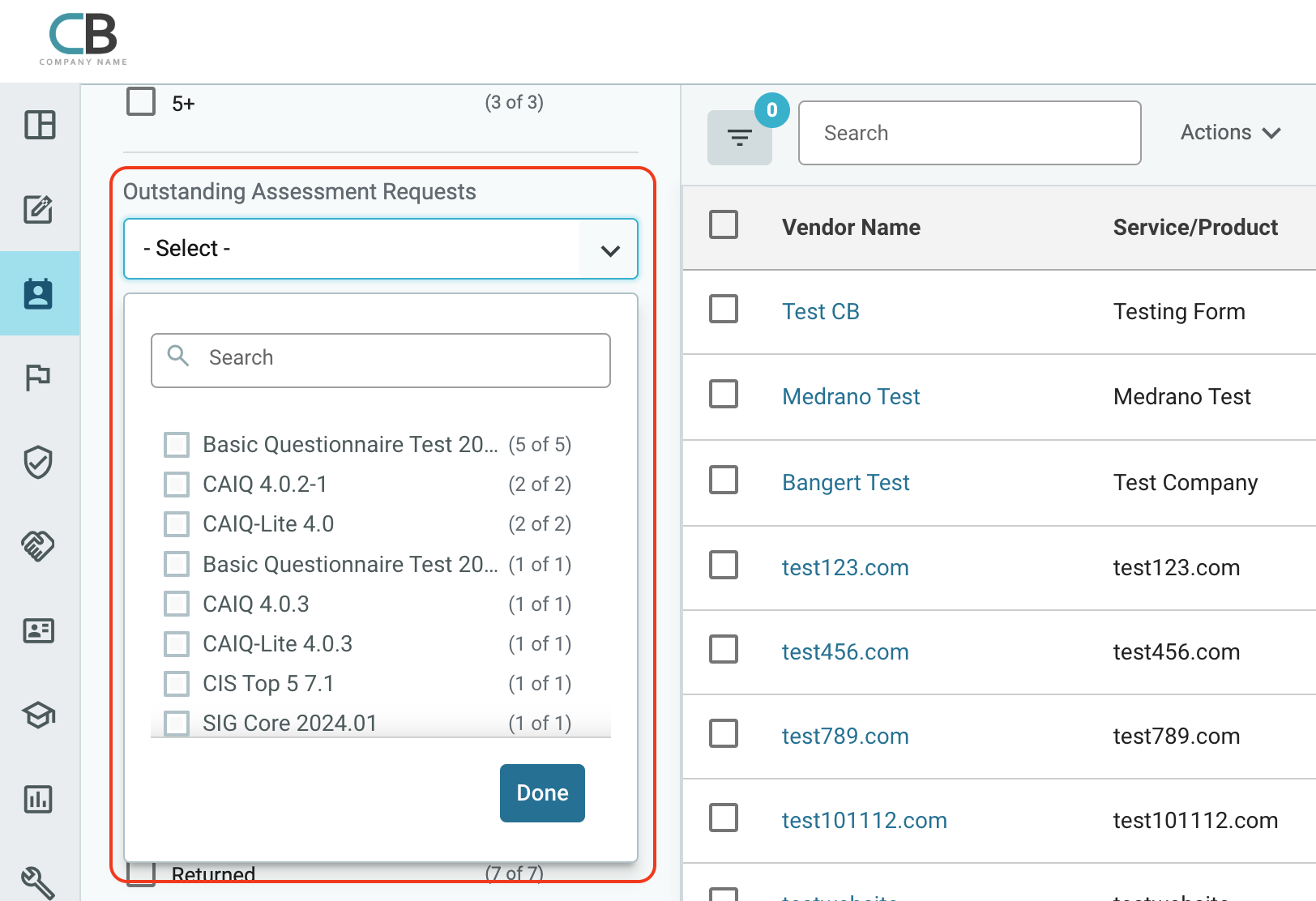This screenshot has height=901, width=1316.
Task: Open the graduation cap sidebar icon
Action: click(x=38, y=715)
